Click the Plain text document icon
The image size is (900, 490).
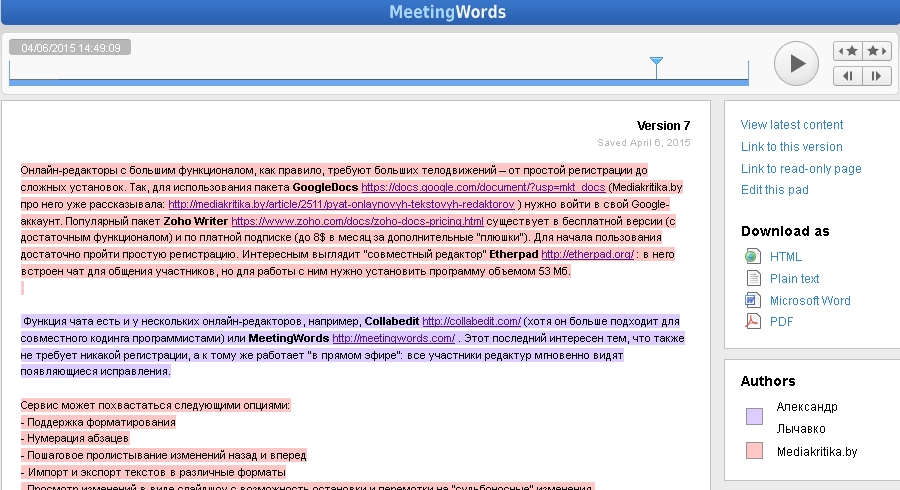point(752,278)
